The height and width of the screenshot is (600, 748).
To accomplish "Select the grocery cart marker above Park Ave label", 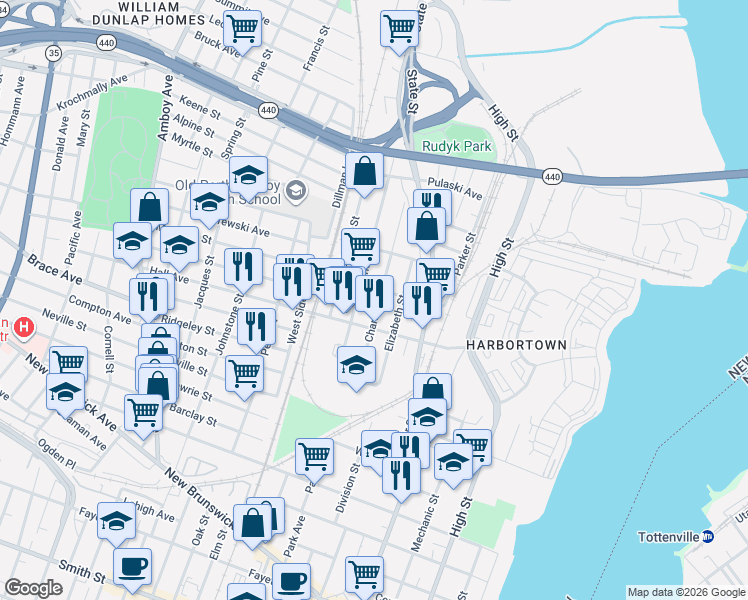I will 314,461.
